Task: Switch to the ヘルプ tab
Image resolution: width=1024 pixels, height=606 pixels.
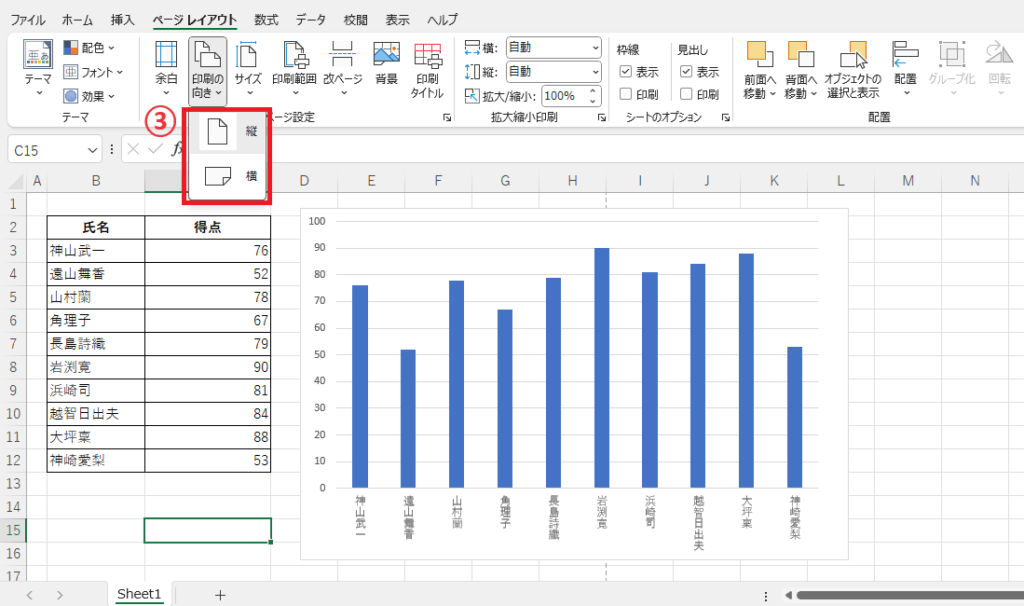Action: [442, 20]
